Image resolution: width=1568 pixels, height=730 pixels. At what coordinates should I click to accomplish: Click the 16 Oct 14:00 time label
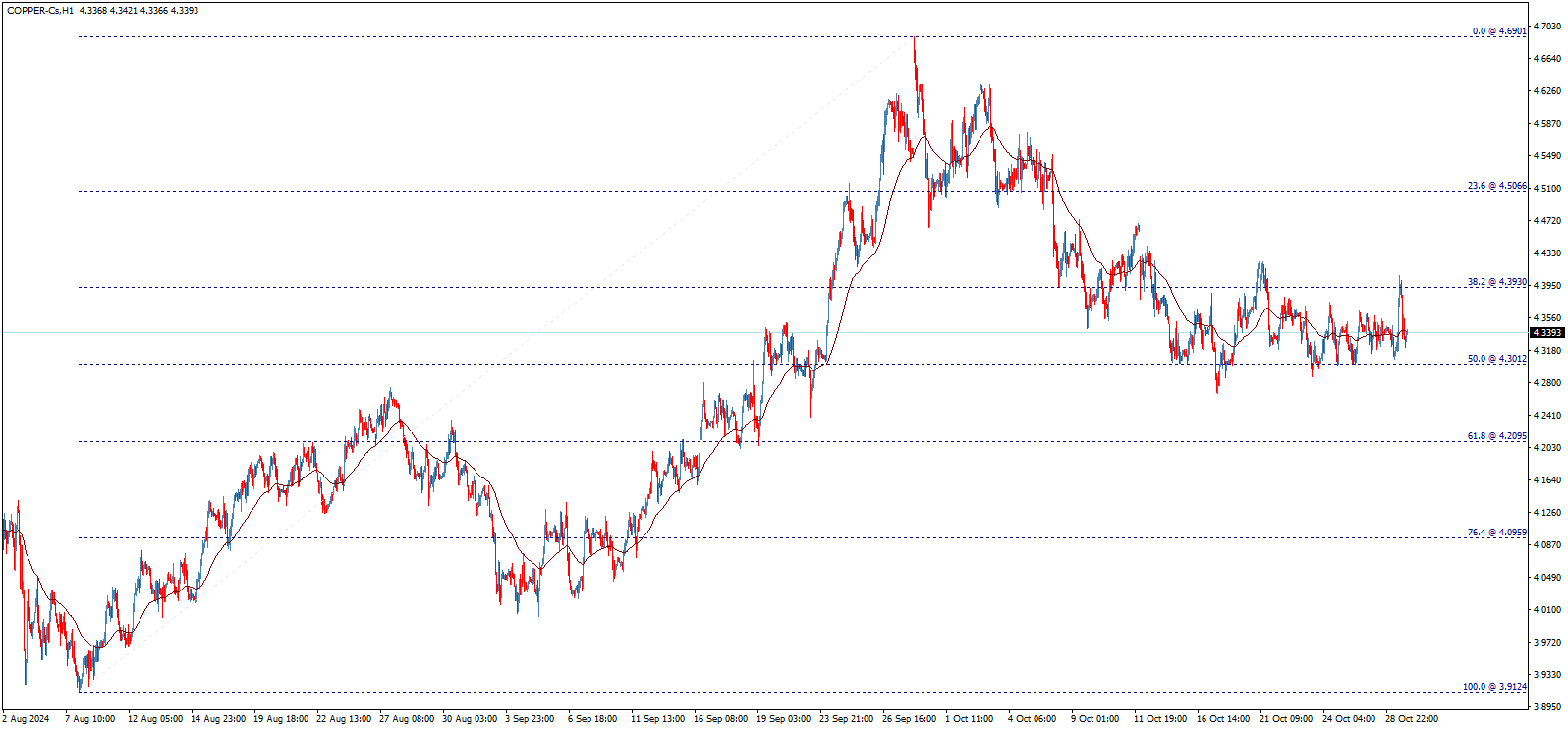coord(1223,719)
